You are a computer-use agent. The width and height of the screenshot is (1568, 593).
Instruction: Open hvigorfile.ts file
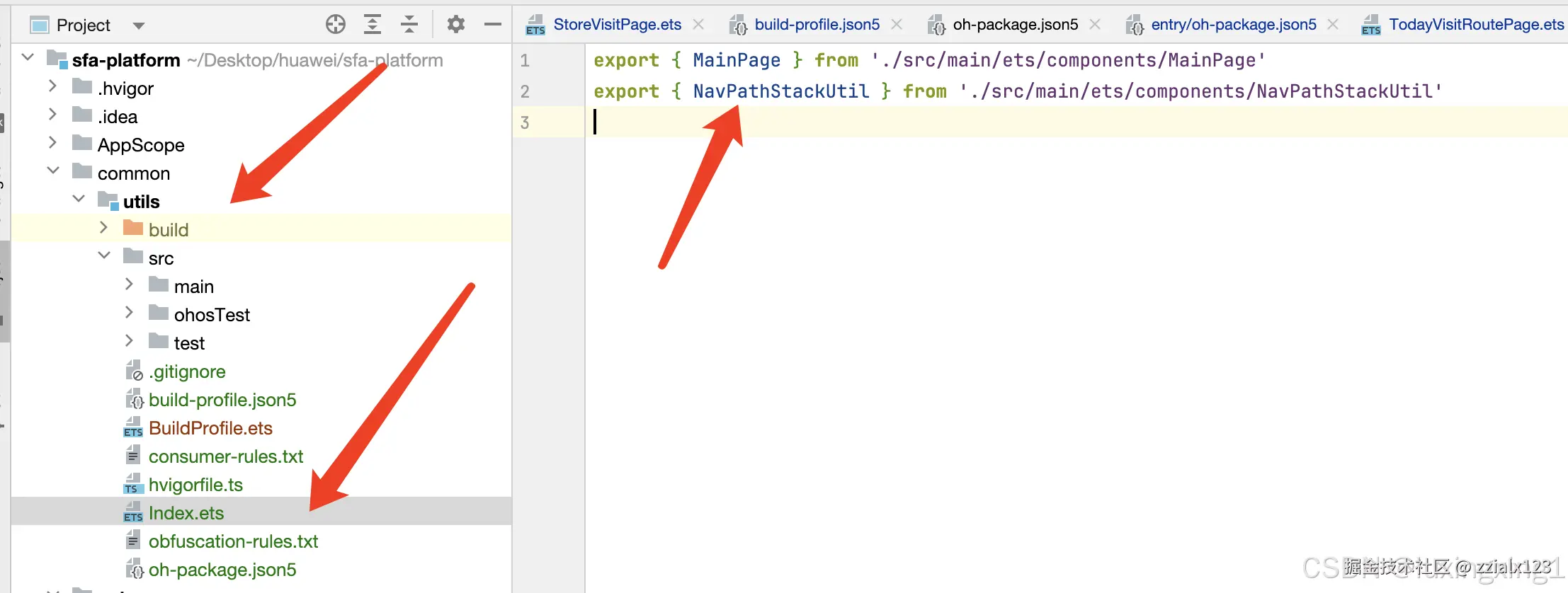point(195,485)
